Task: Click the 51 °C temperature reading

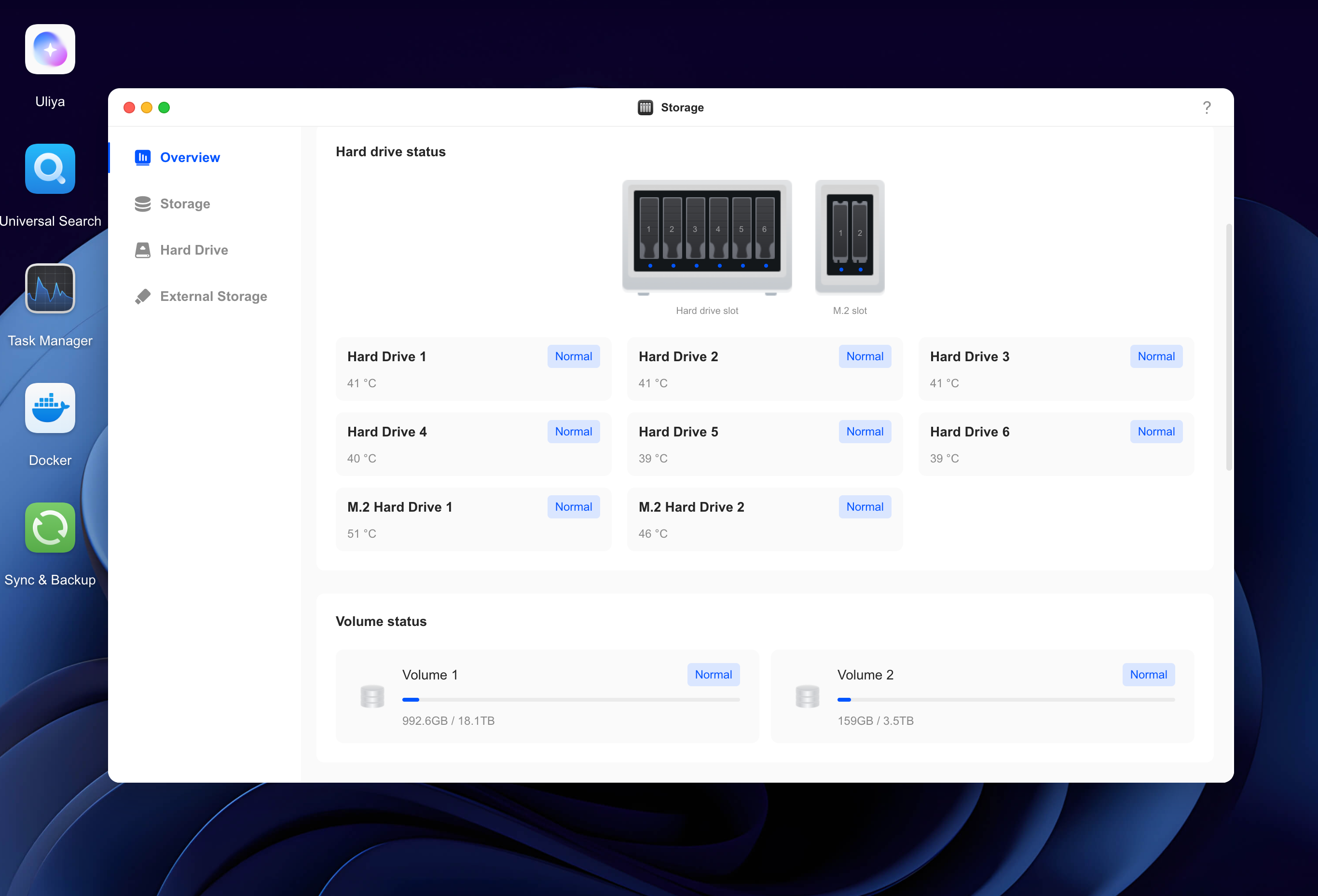Action: tap(361, 534)
